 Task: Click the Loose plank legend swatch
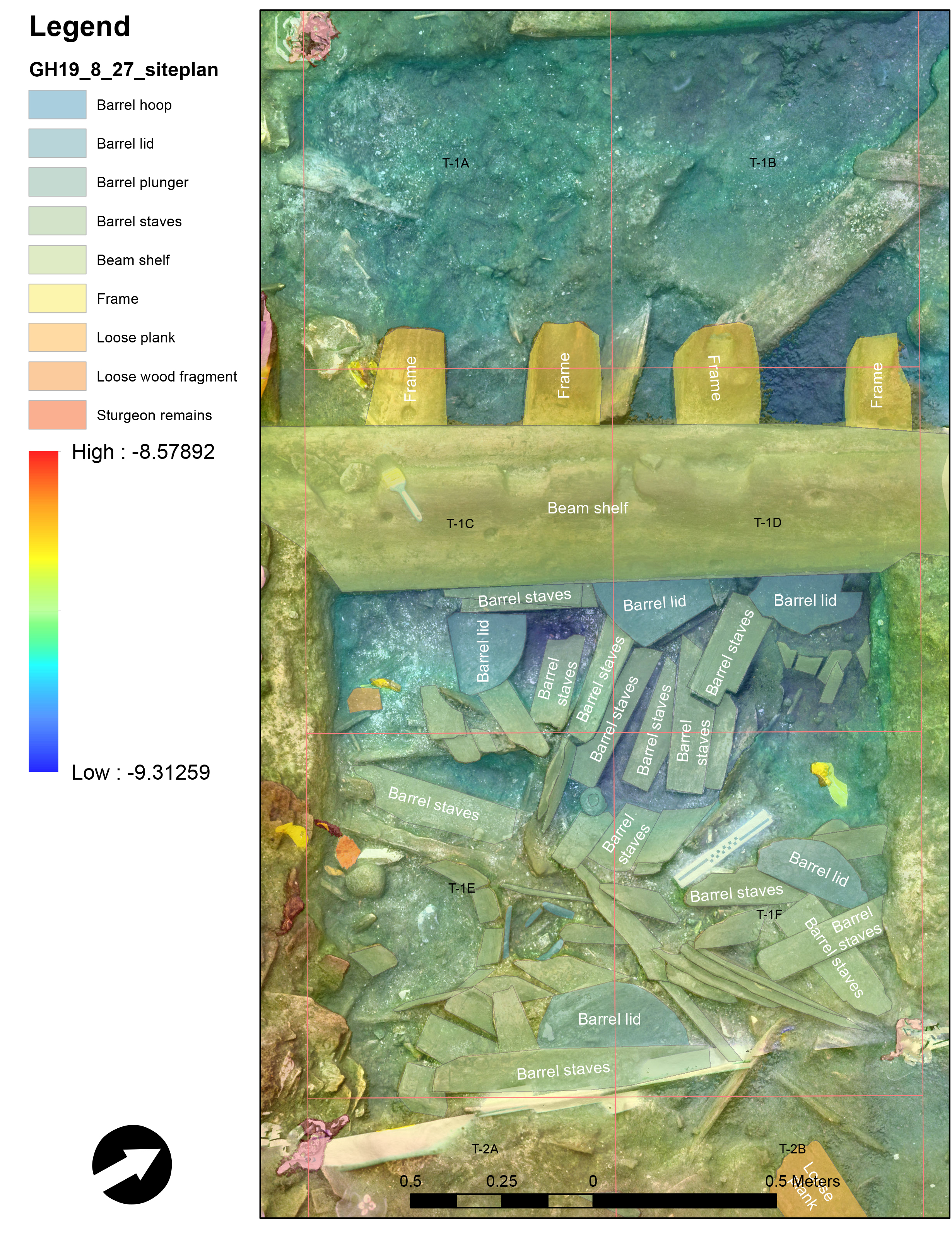tap(57, 337)
